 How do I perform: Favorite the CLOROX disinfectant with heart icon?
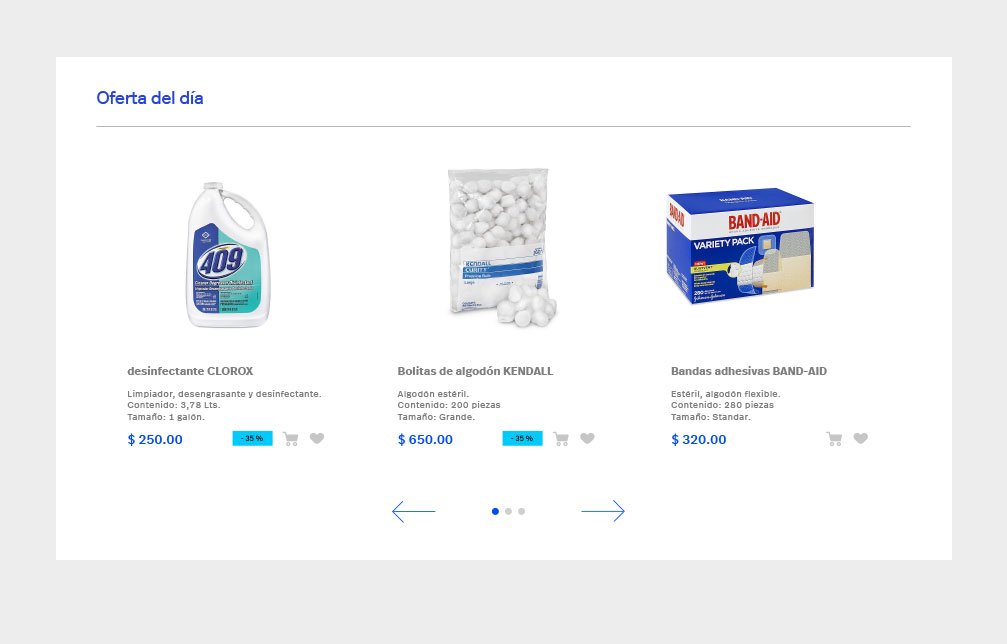(317, 438)
